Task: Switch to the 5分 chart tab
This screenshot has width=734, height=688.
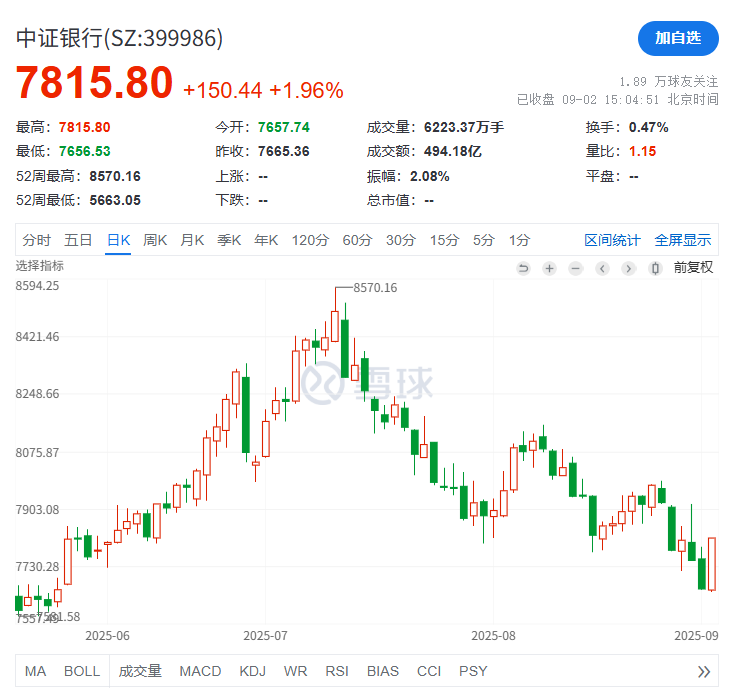Action: point(484,240)
